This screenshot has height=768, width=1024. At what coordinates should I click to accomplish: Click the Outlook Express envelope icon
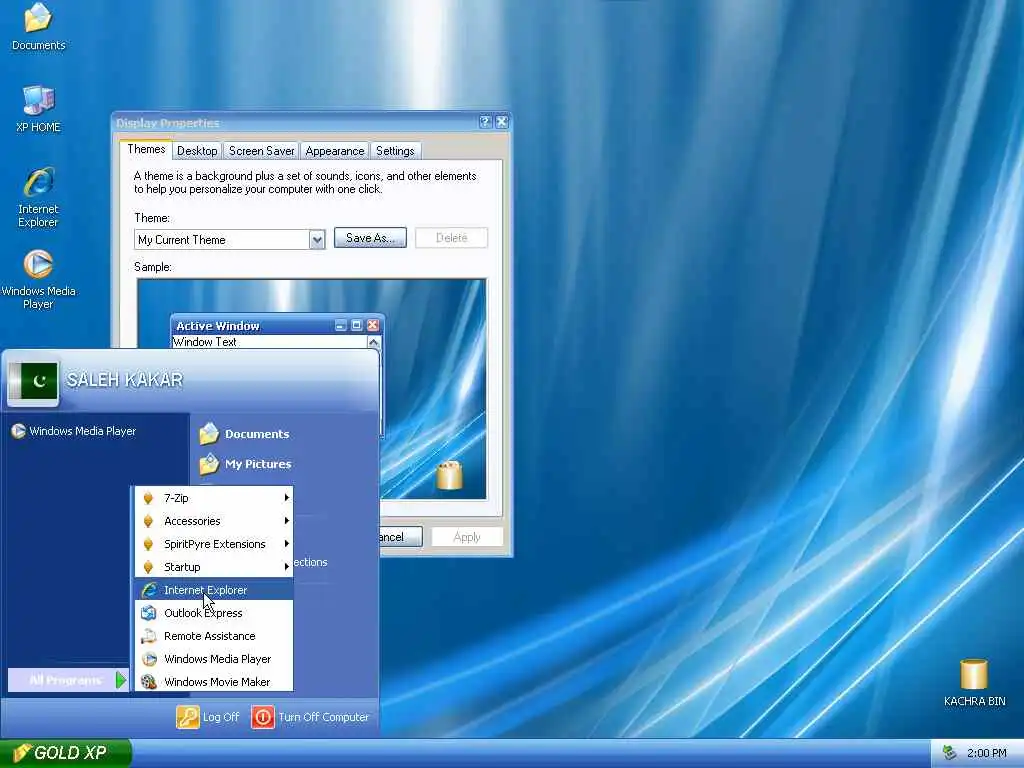coord(149,613)
